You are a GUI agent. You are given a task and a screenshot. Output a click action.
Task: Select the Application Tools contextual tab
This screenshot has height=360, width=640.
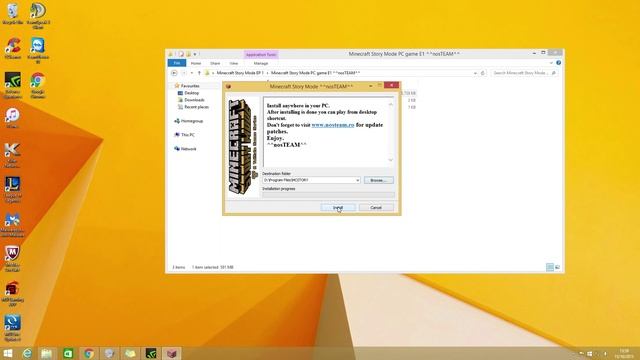click(261, 54)
